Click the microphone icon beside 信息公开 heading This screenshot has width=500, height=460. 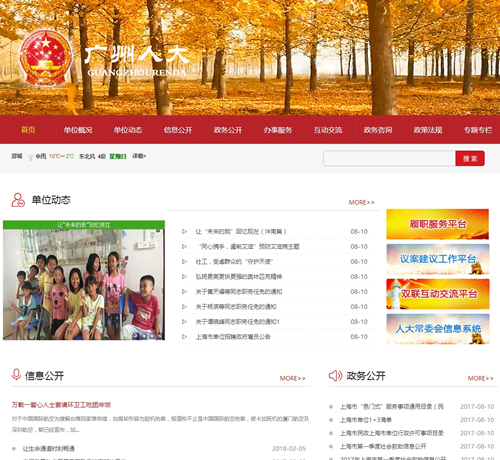click(16, 375)
